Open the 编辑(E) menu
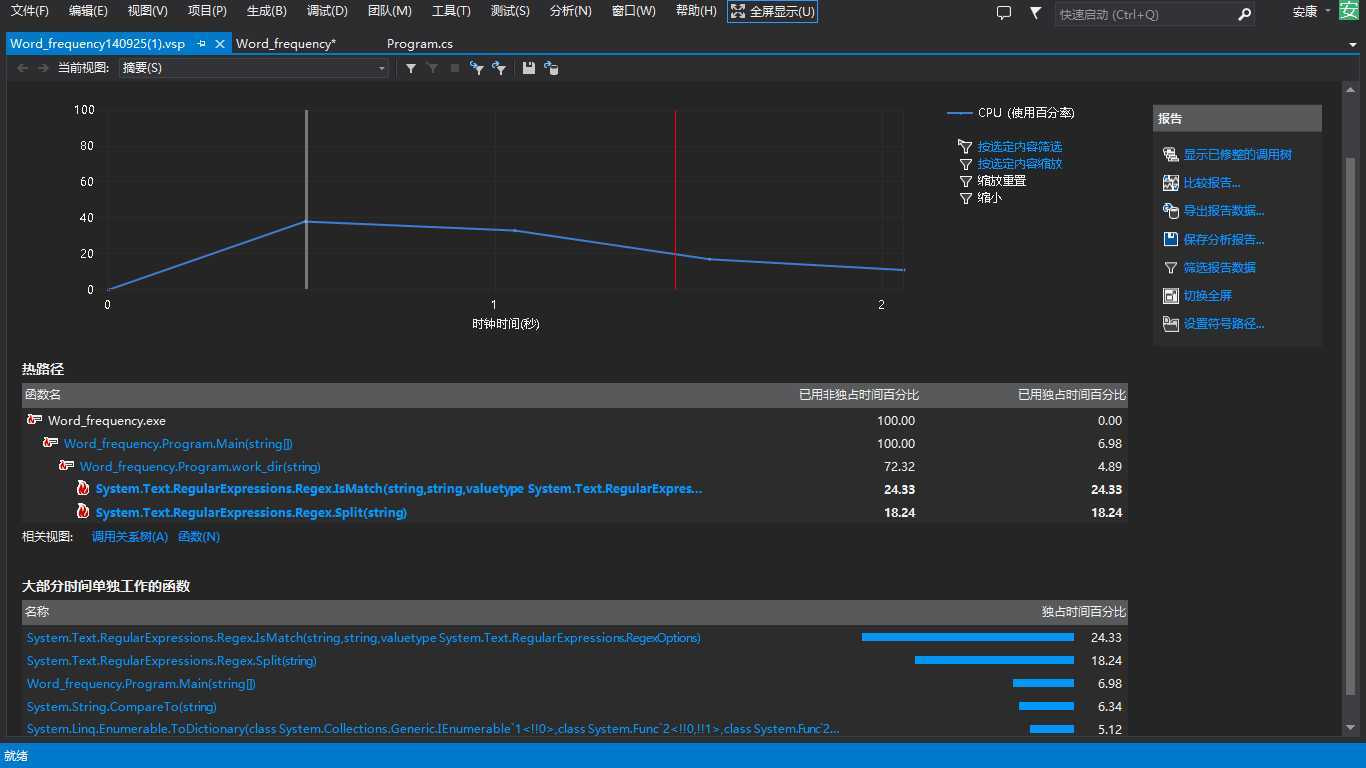1366x768 pixels. (88, 11)
